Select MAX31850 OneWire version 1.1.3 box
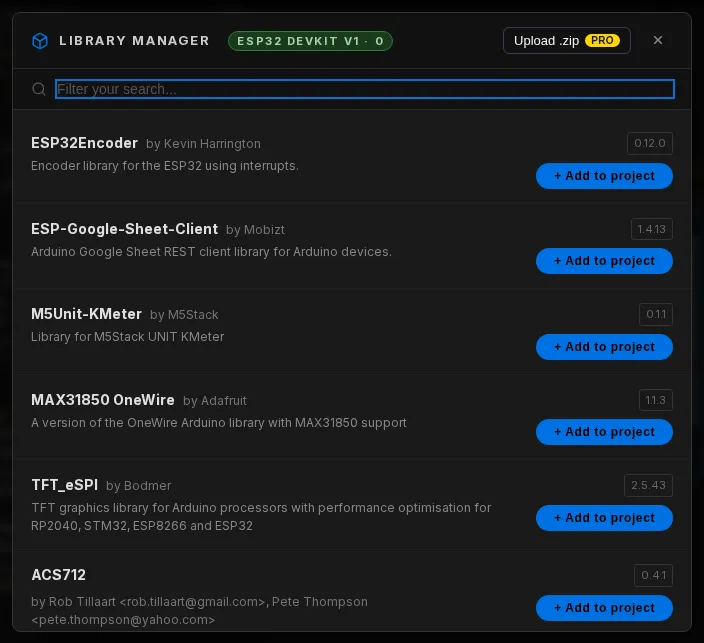704x643 pixels. coord(656,400)
